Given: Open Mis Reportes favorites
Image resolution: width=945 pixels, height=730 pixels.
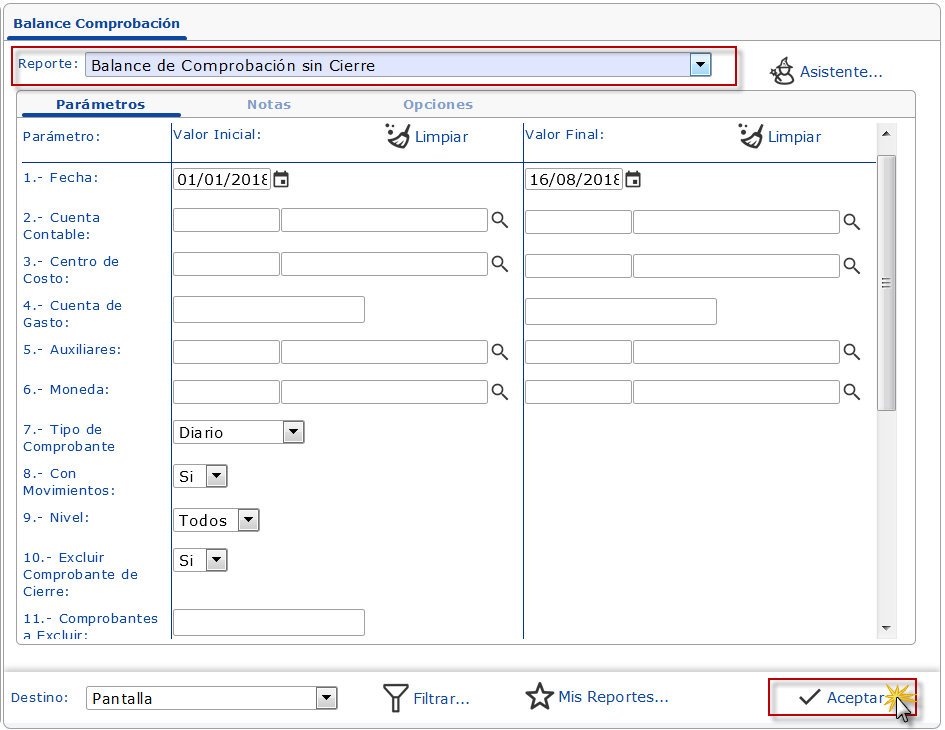Looking at the screenshot, I should point(597,697).
